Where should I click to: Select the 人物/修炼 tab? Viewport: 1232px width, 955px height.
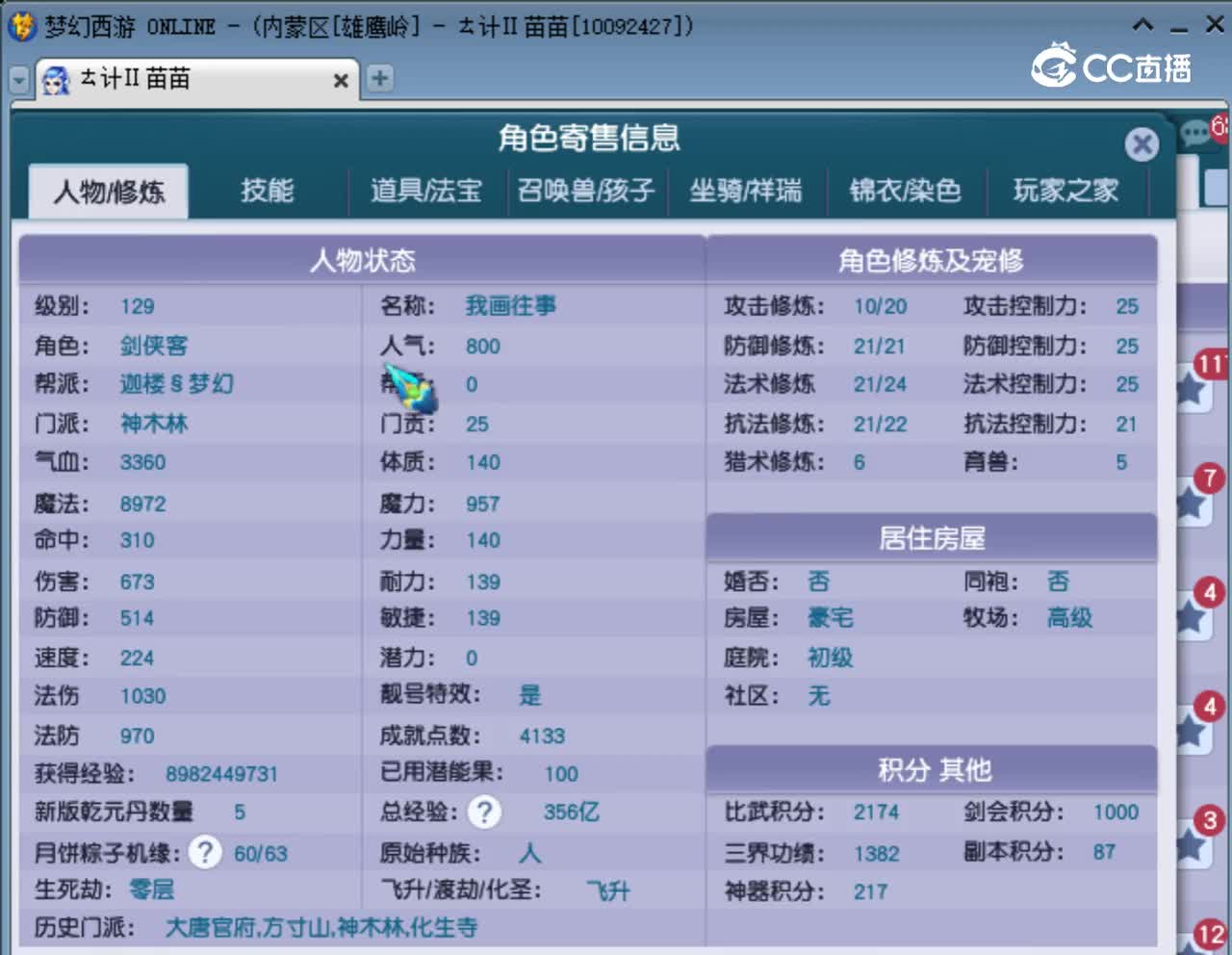pos(109,192)
